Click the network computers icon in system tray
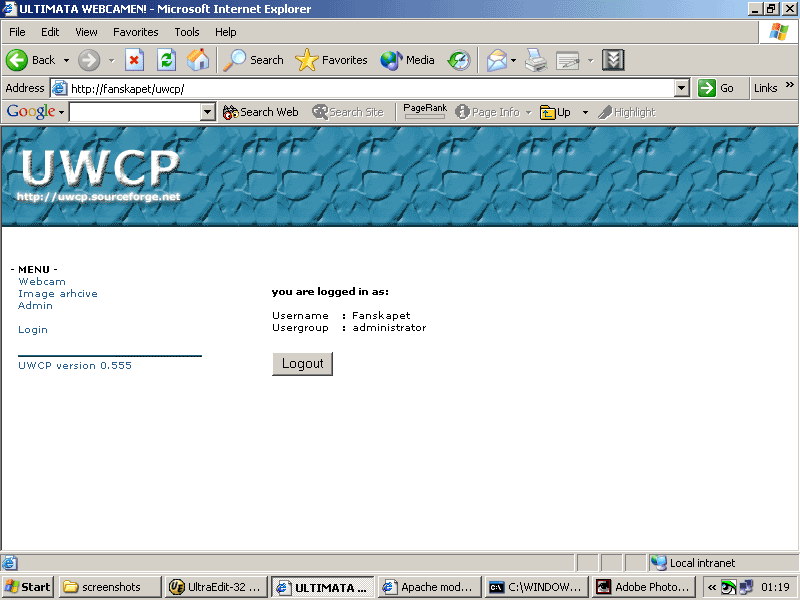 [746, 588]
